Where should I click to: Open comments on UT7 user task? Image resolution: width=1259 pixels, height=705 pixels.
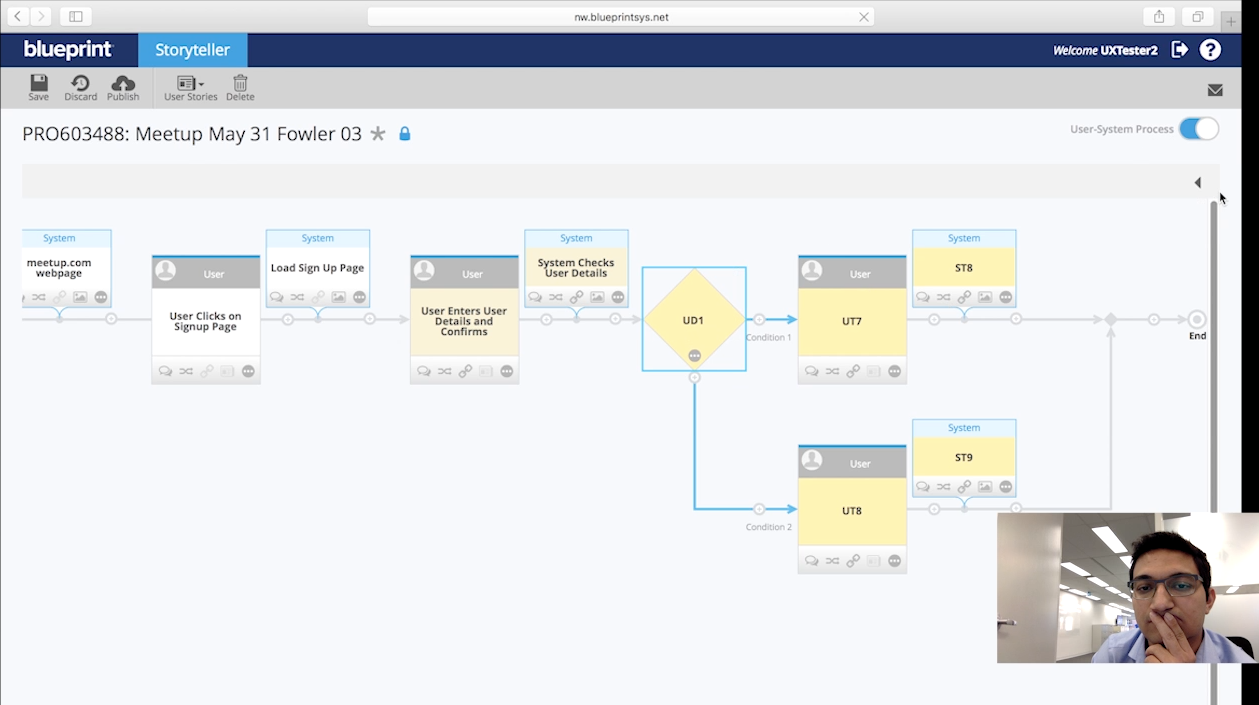click(812, 371)
